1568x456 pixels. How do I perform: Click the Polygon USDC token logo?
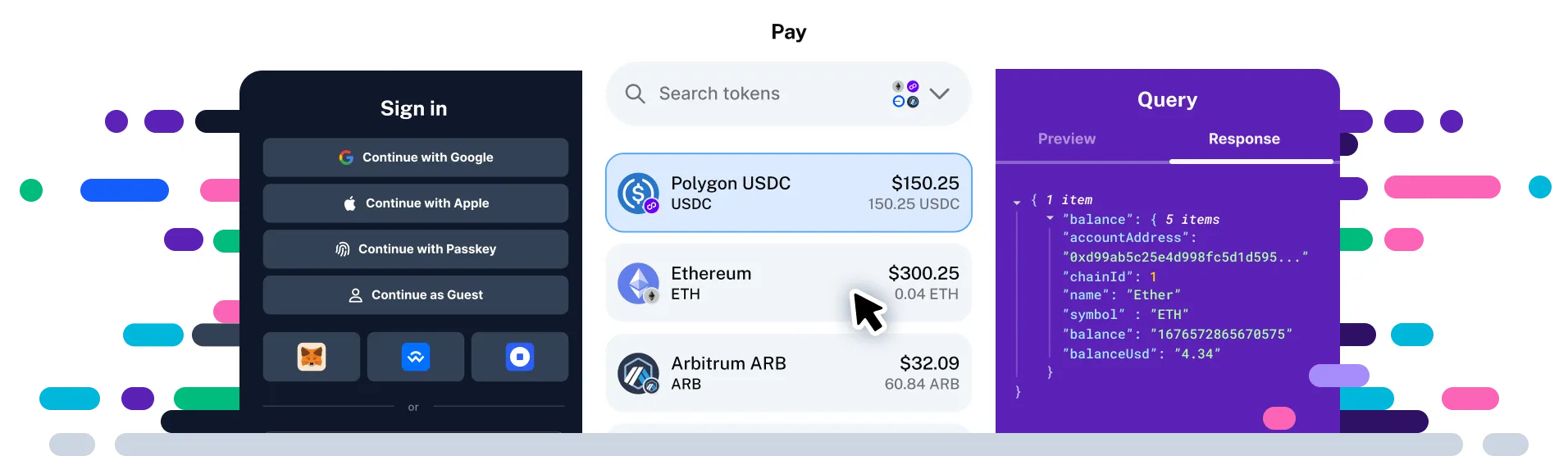[x=639, y=193]
